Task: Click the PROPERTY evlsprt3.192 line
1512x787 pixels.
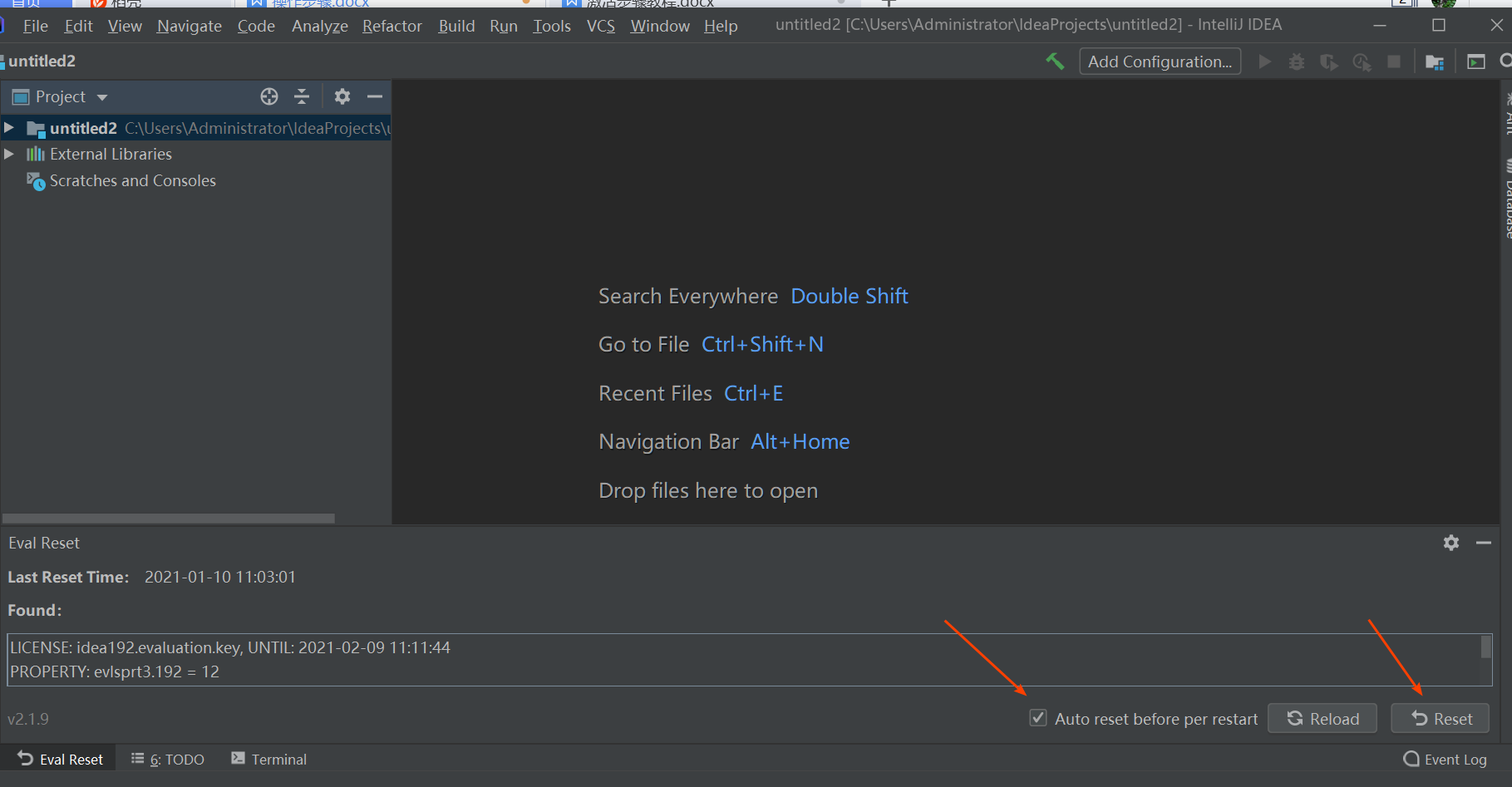Action: [x=115, y=671]
